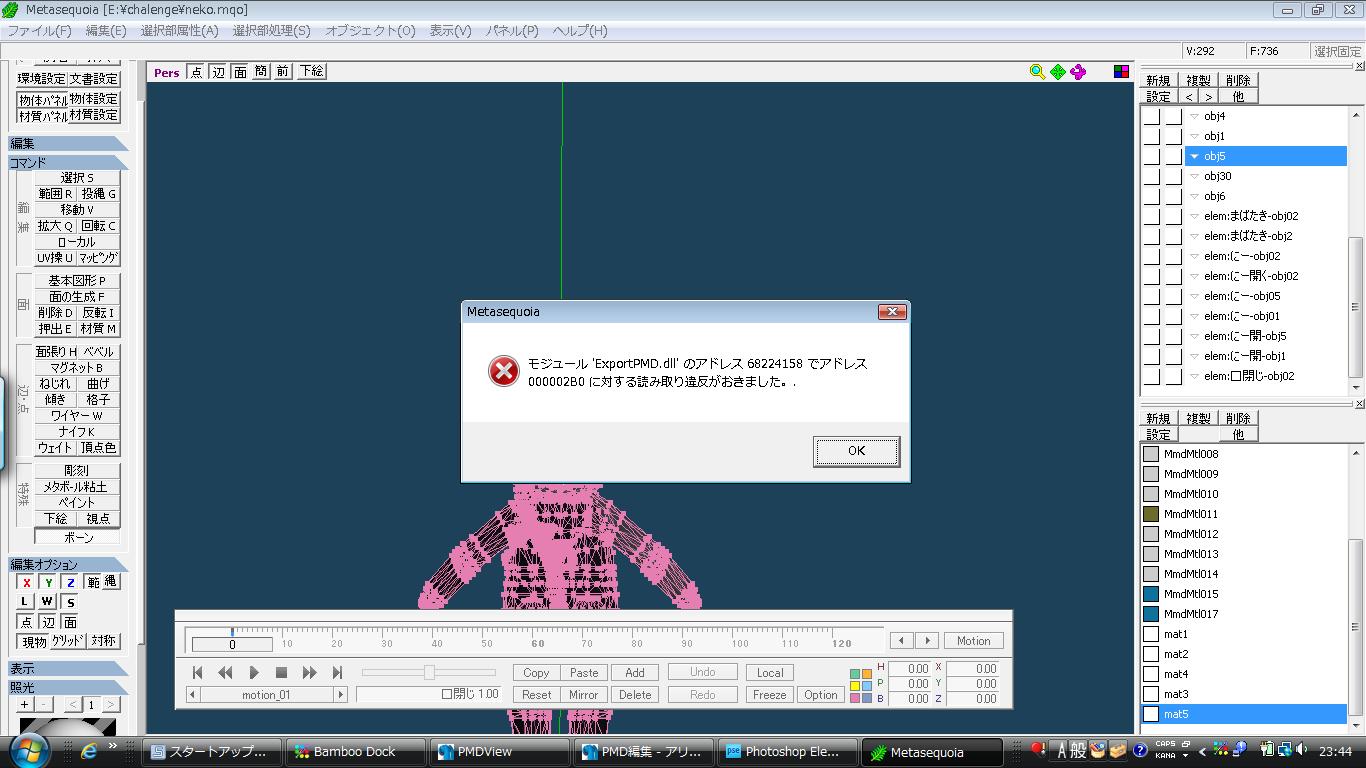Click the motion speed slider handle
The height and width of the screenshot is (768, 1366).
[x=429, y=673]
